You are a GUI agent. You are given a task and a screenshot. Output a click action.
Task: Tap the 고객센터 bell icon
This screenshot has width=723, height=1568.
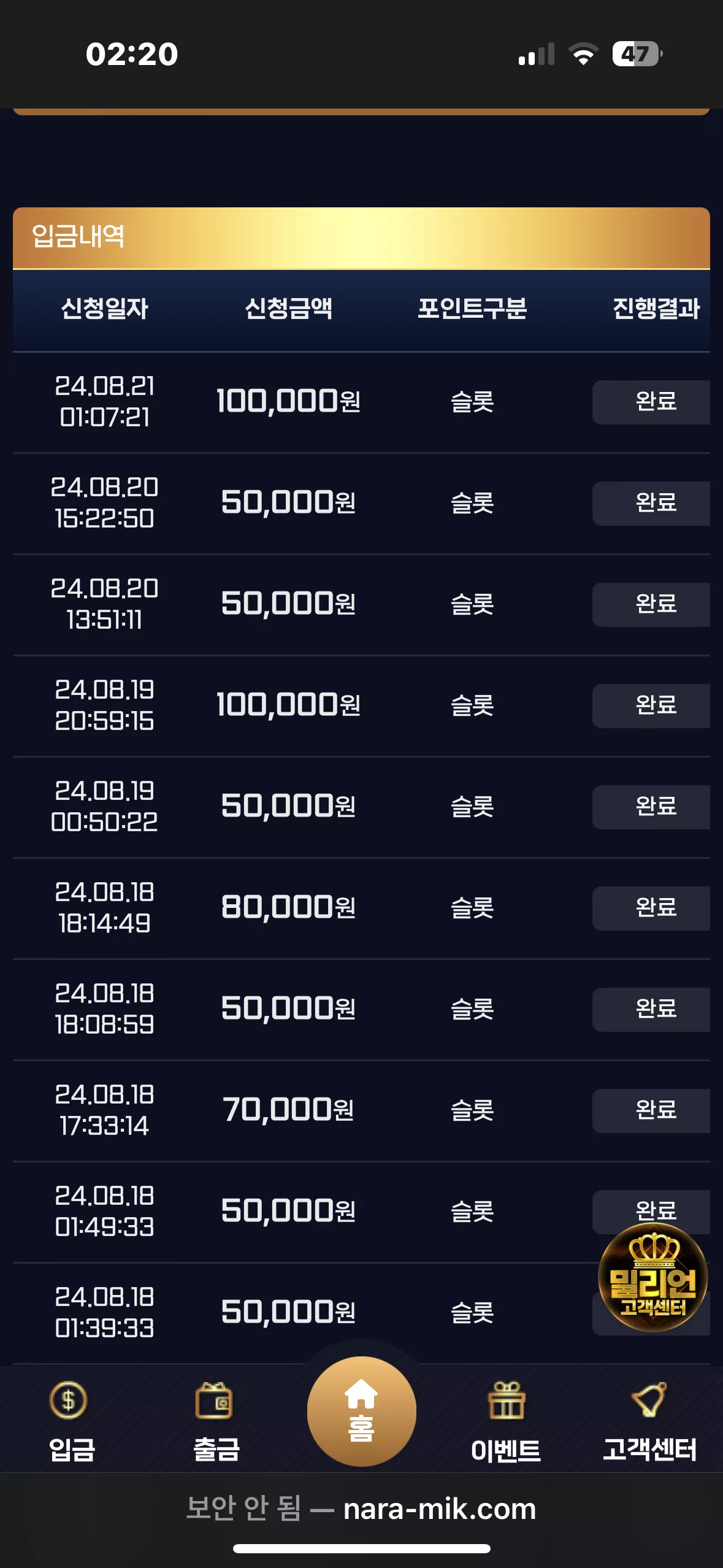click(650, 1401)
